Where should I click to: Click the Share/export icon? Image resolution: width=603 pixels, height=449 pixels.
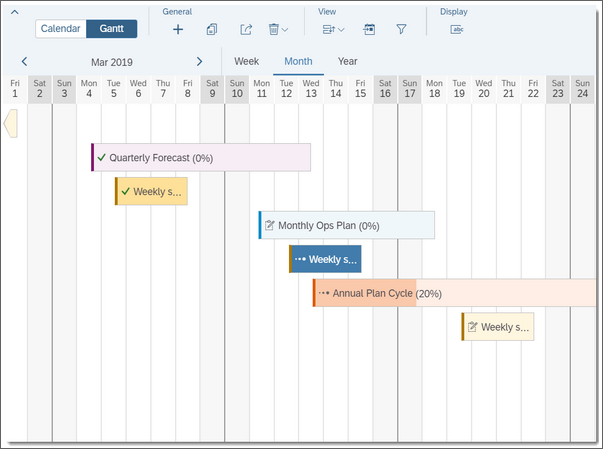tap(247, 30)
